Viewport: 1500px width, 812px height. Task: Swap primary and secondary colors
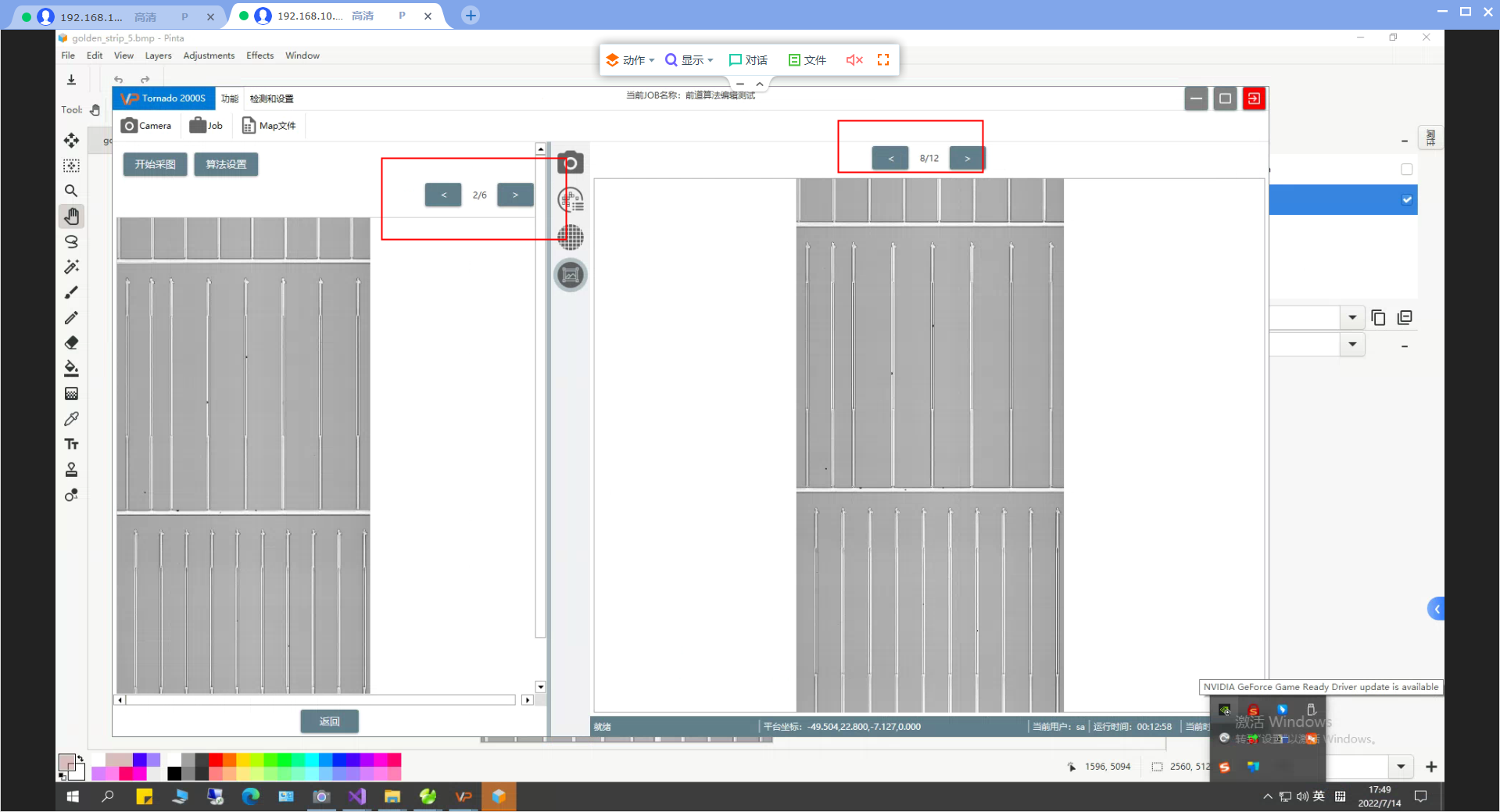tap(80, 758)
